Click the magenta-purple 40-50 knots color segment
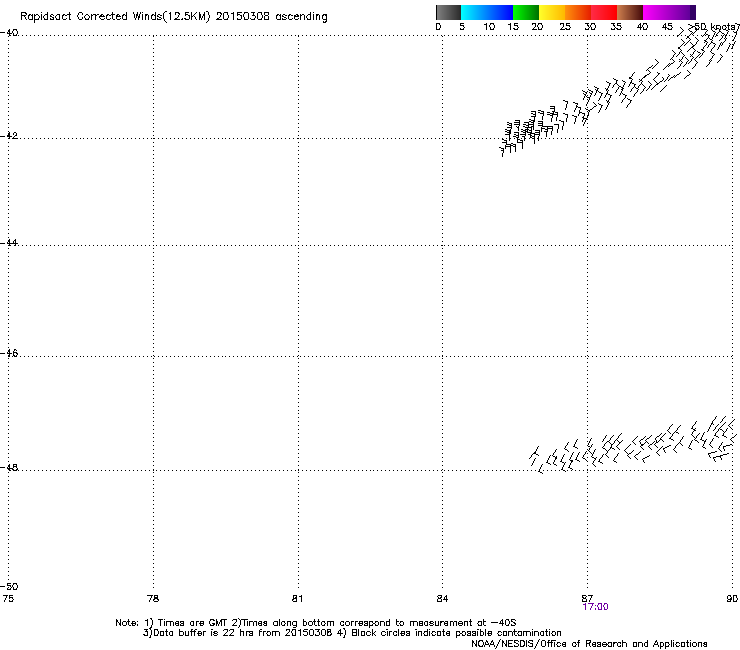 point(669,12)
